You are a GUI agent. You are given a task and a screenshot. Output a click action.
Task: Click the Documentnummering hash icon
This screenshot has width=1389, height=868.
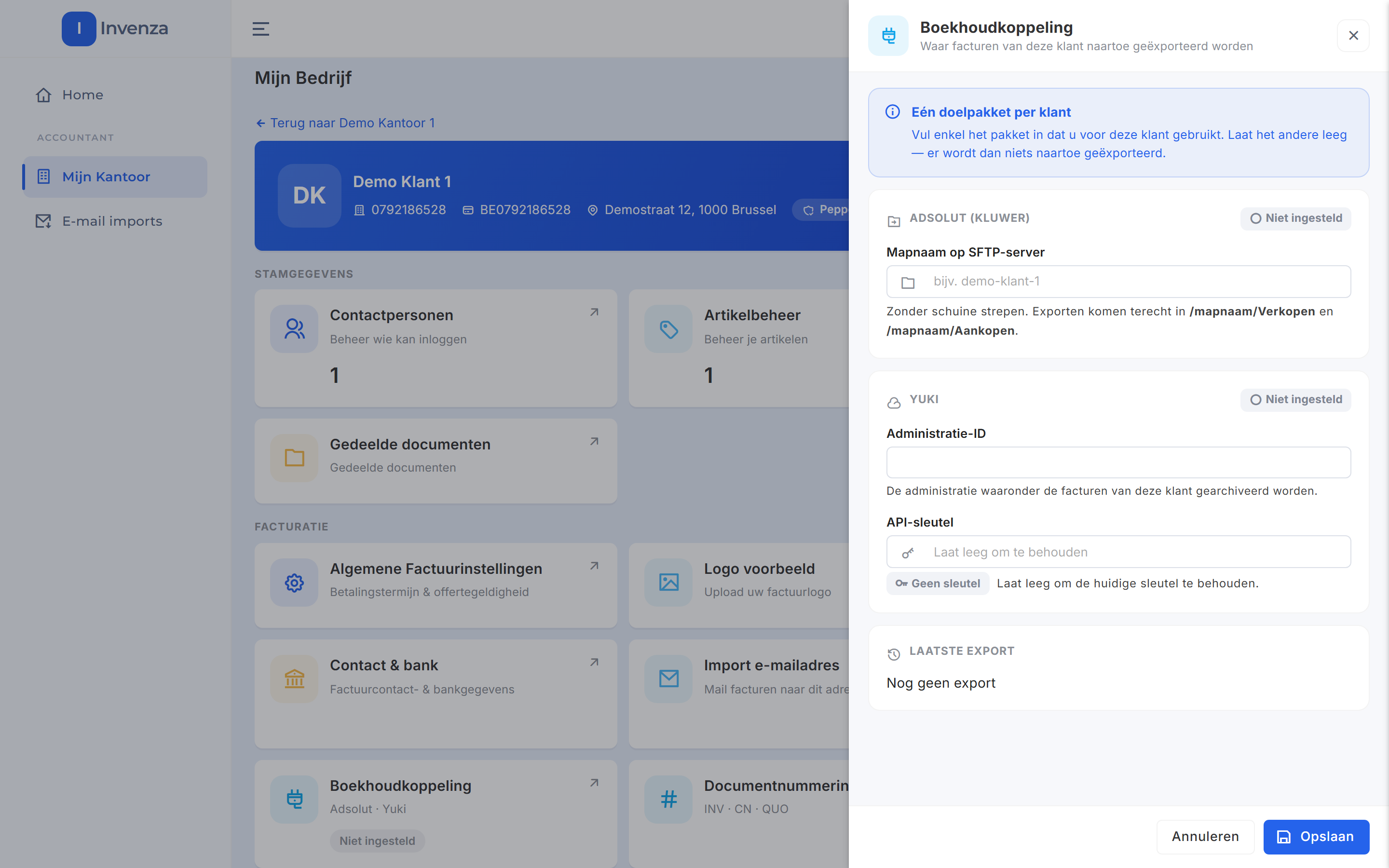click(668, 799)
